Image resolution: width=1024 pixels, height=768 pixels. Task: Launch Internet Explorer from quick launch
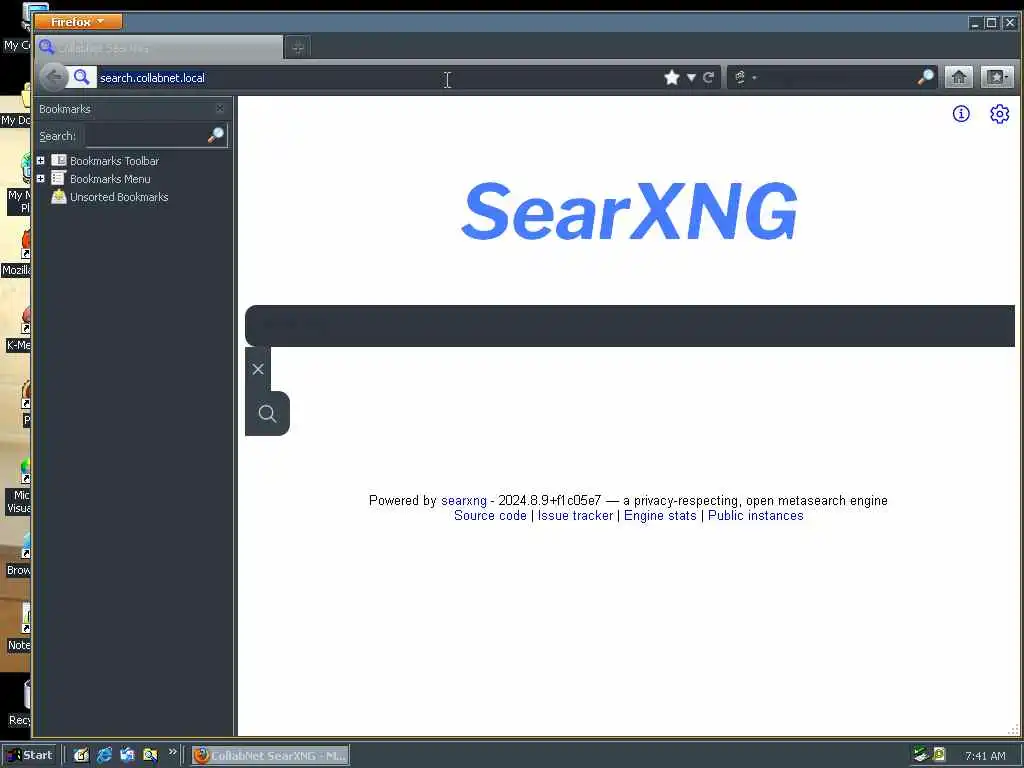pyautogui.click(x=104, y=756)
